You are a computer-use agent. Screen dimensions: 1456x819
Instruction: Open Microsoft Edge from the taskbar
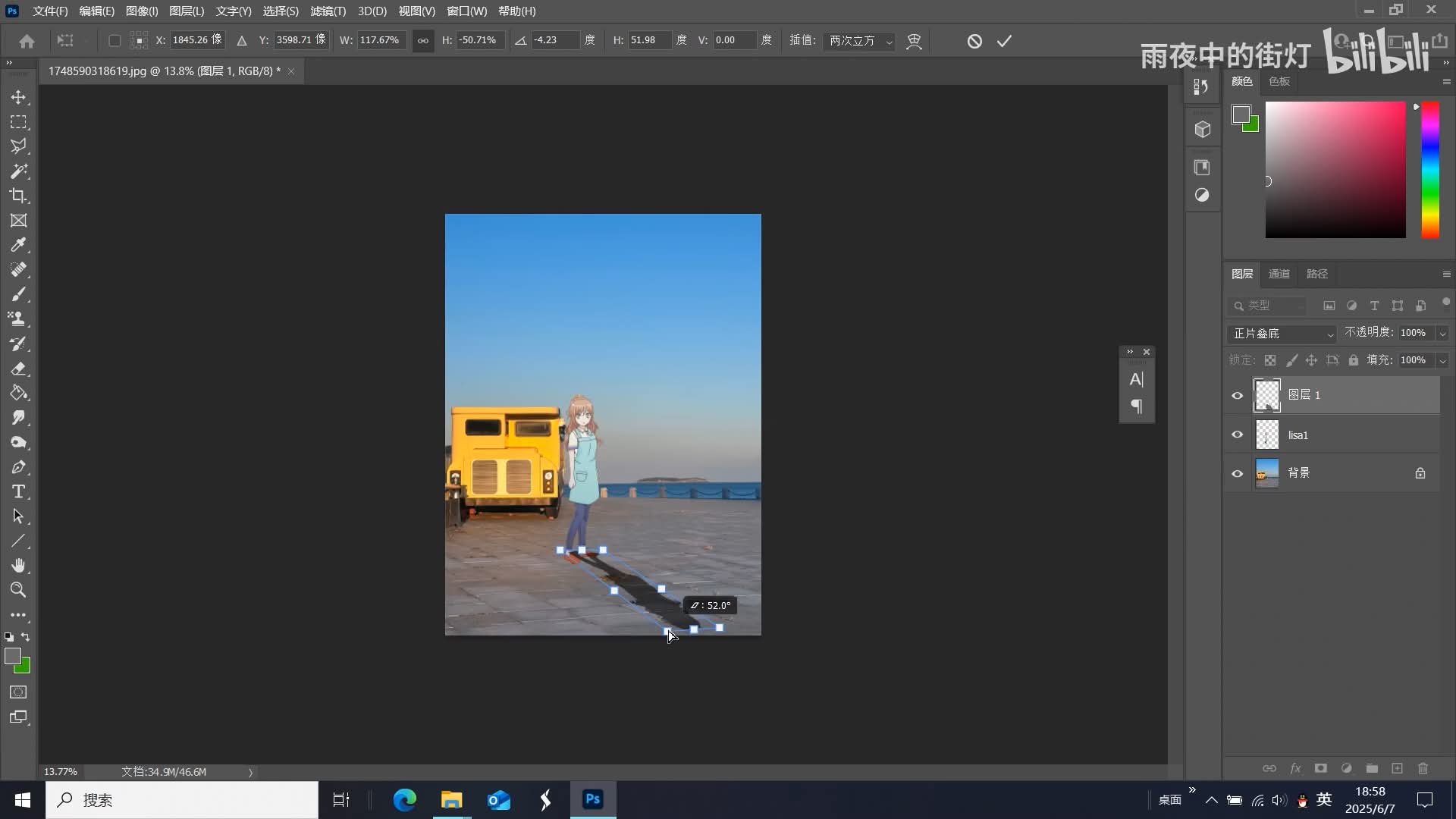coord(404,800)
